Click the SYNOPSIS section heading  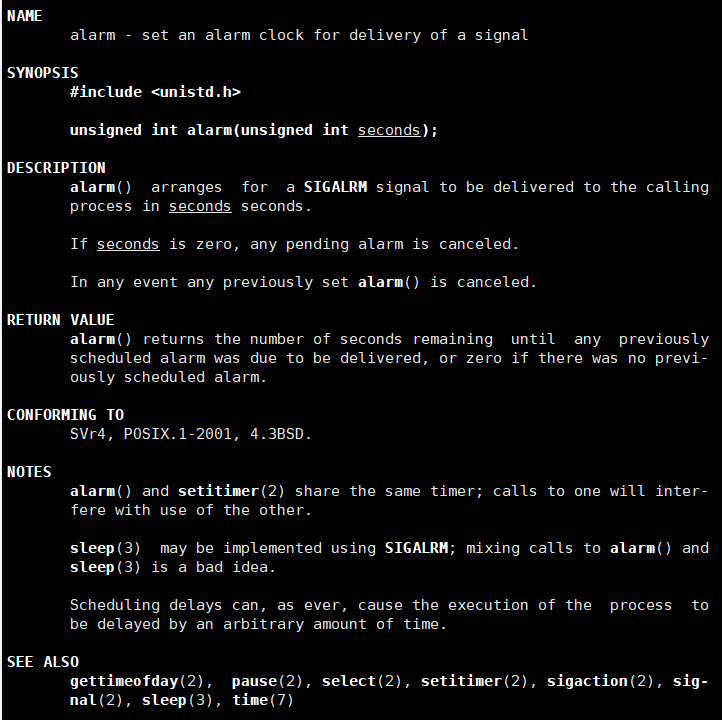pos(42,73)
